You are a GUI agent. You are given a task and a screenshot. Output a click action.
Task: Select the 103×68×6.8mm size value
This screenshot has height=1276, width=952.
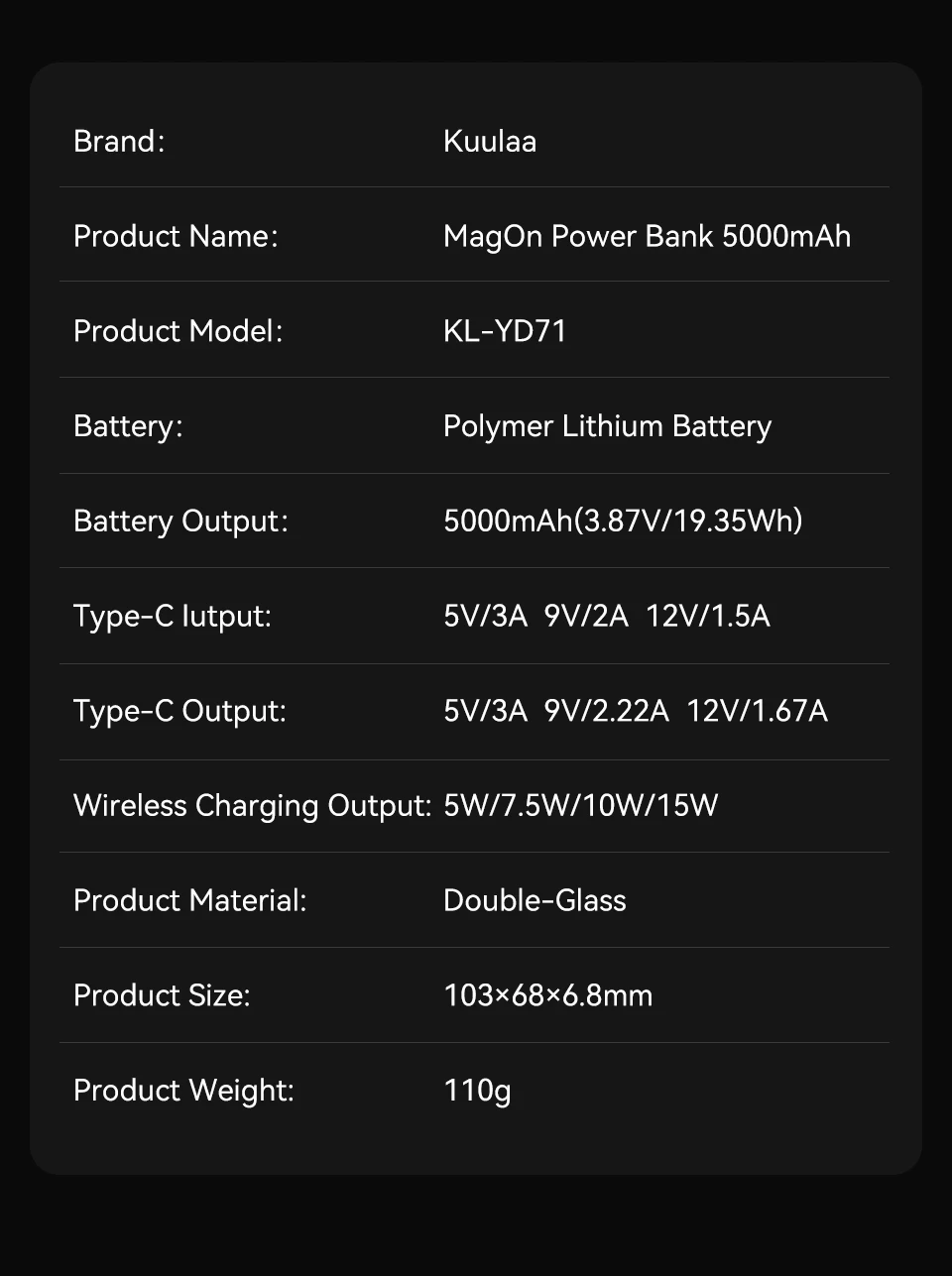point(547,995)
